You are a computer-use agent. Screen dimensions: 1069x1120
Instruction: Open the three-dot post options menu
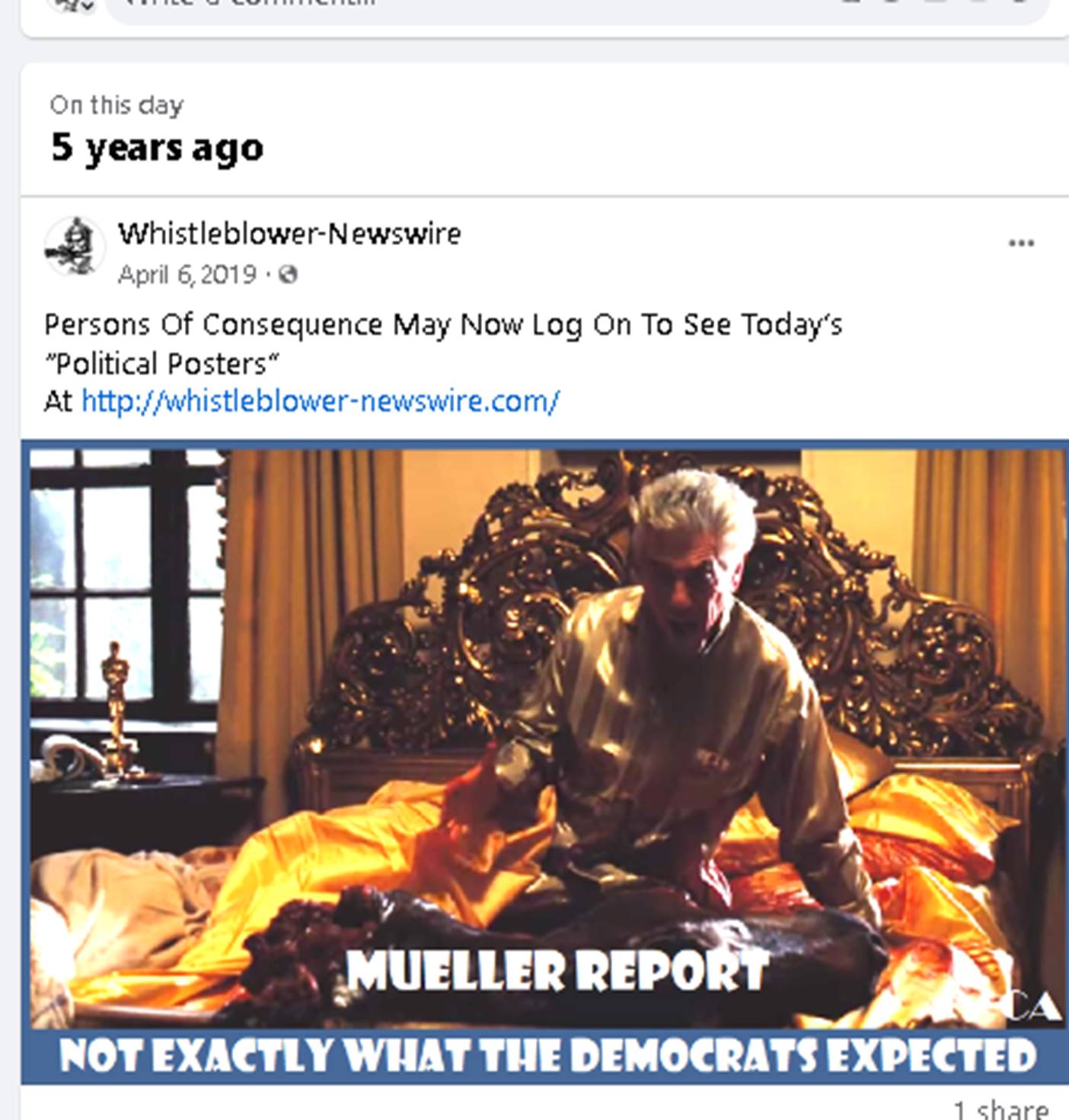tap(1020, 243)
